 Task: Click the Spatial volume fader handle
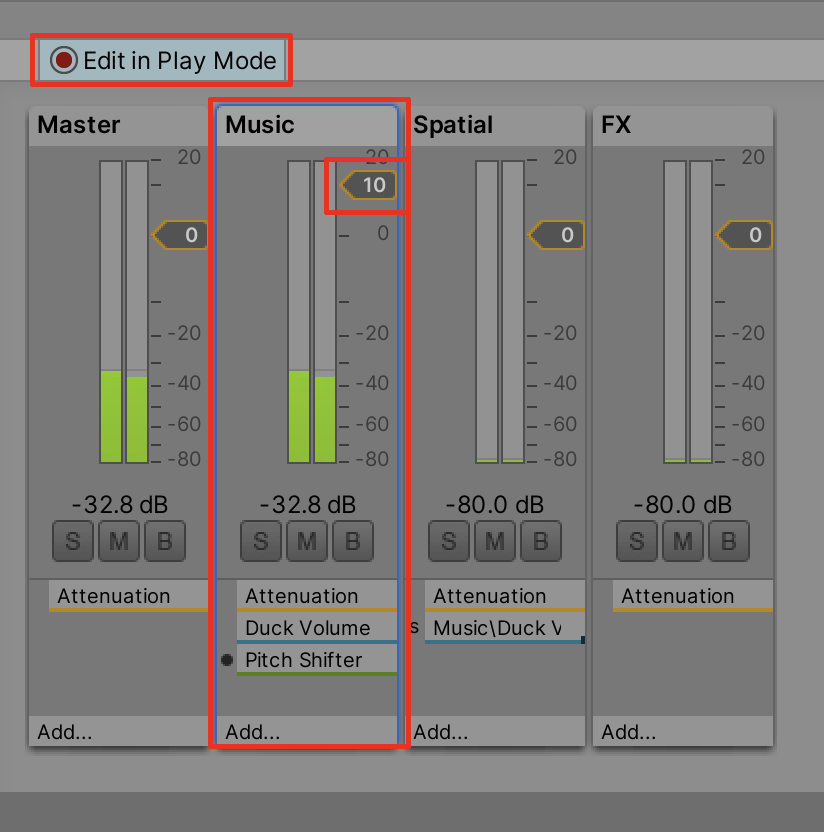coord(556,235)
